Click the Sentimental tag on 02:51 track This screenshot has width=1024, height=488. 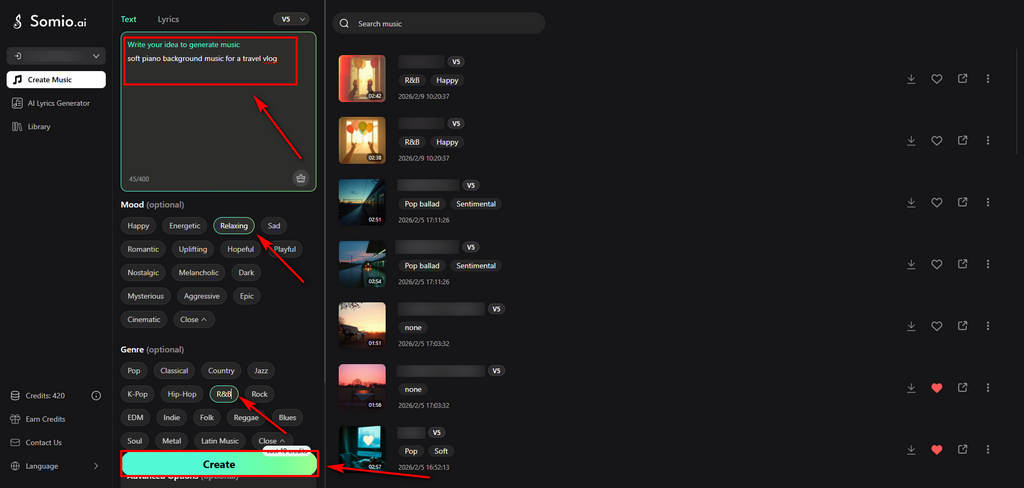click(476, 204)
